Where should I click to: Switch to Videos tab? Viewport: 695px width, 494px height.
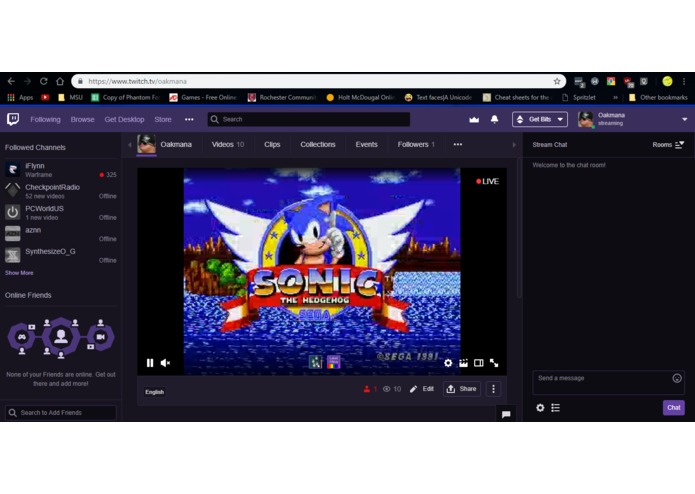click(228, 144)
